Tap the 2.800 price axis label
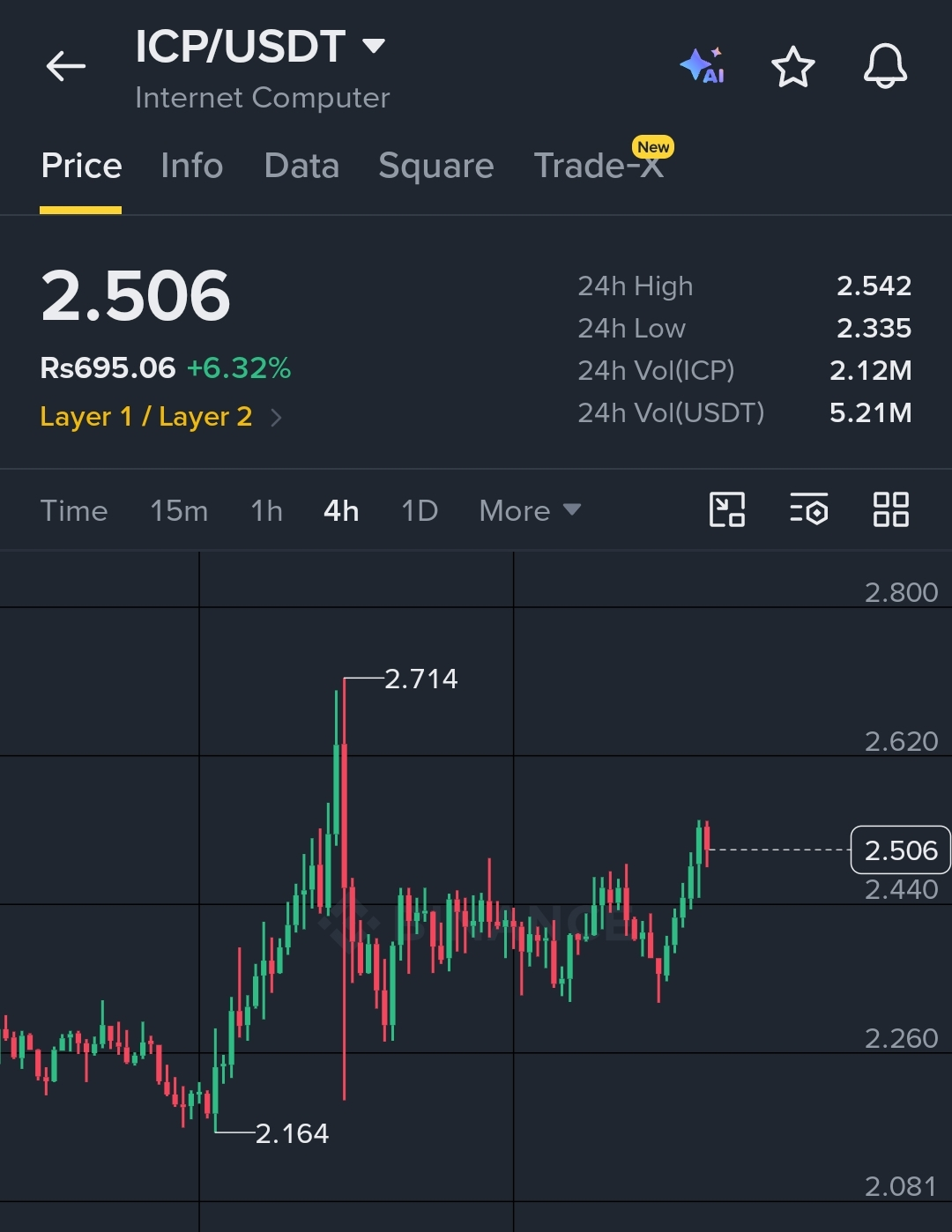The height and width of the screenshot is (1232, 952). (901, 592)
